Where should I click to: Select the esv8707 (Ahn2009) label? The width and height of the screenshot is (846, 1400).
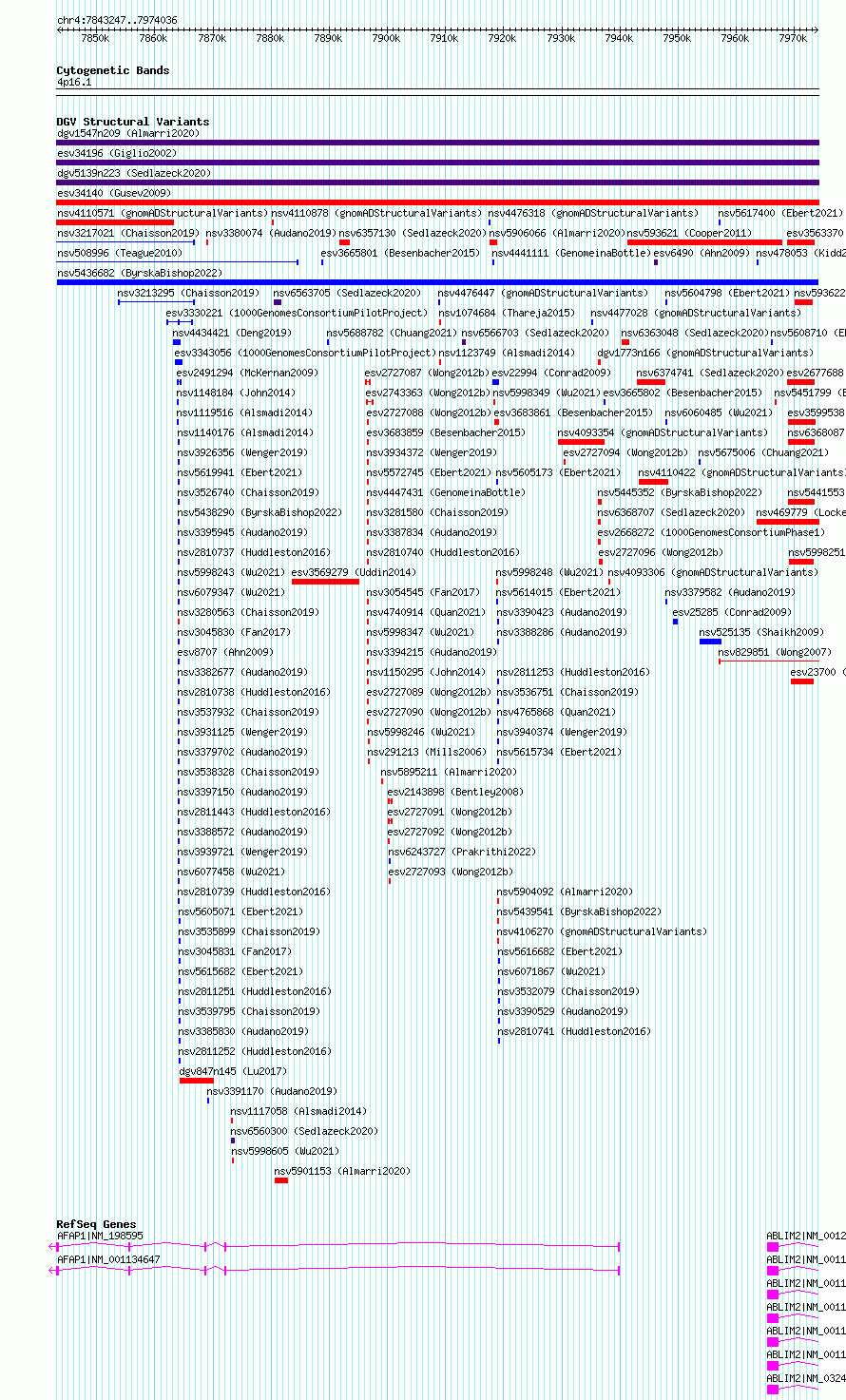225,652
